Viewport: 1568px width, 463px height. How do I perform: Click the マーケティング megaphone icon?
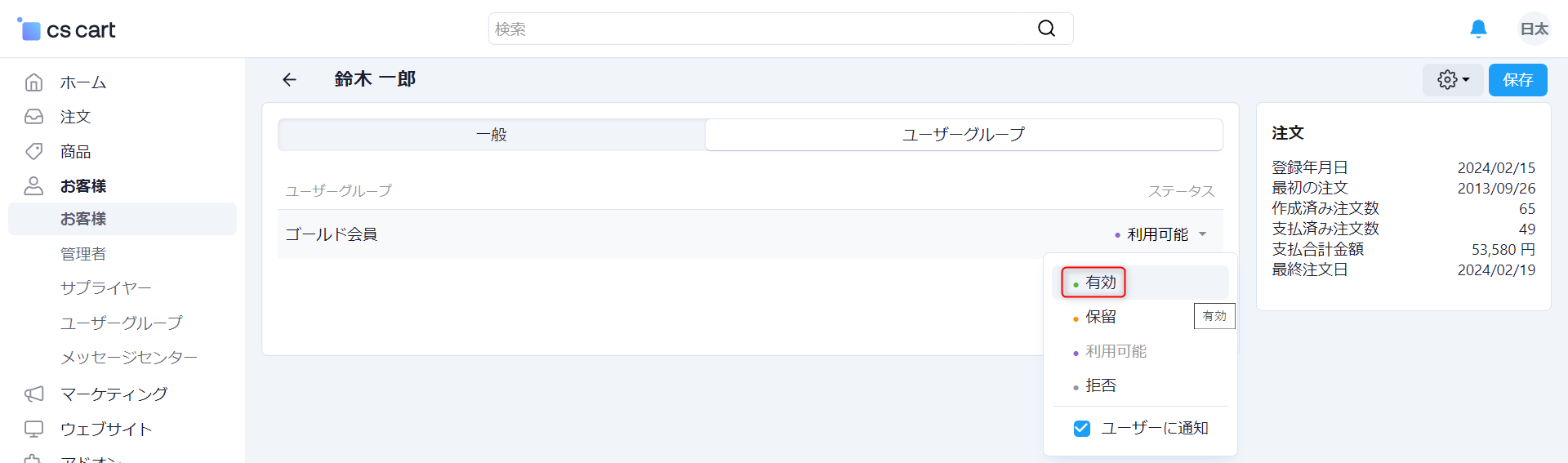point(33,394)
